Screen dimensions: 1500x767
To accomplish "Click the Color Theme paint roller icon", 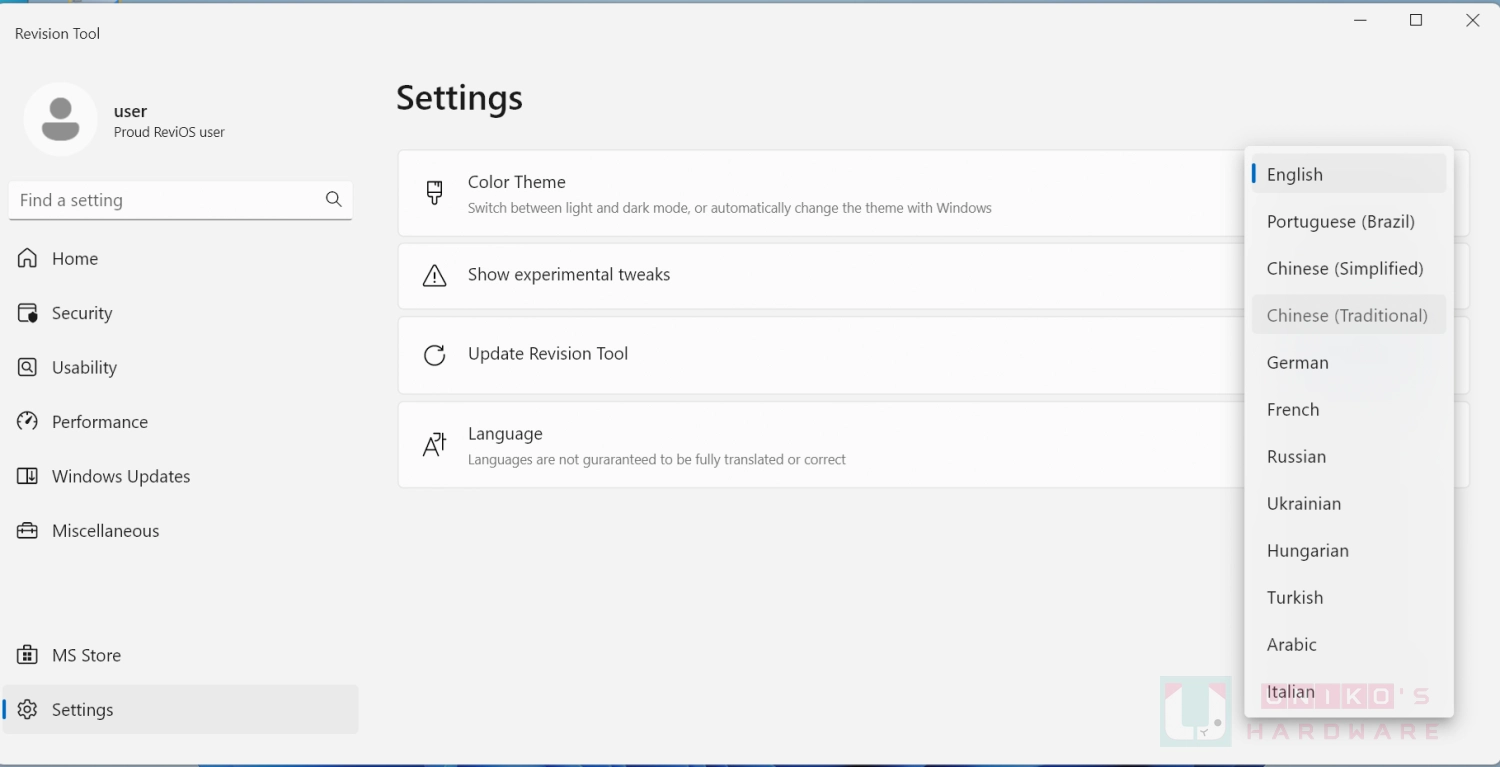I will (x=434, y=193).
